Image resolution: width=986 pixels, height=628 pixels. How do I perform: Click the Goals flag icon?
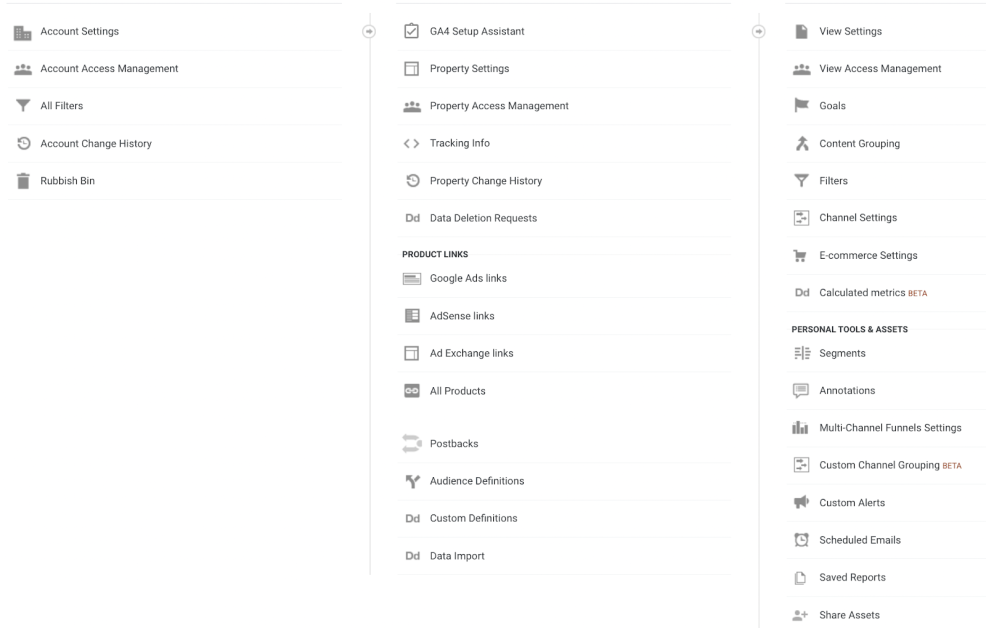[x=800, y=106]
